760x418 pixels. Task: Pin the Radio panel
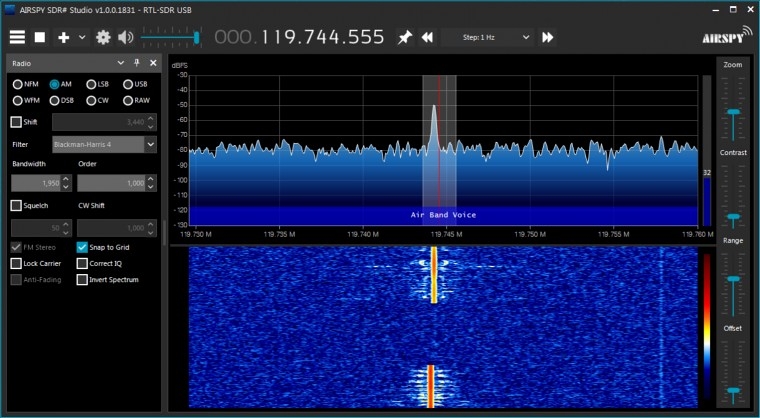coord(137,63)
